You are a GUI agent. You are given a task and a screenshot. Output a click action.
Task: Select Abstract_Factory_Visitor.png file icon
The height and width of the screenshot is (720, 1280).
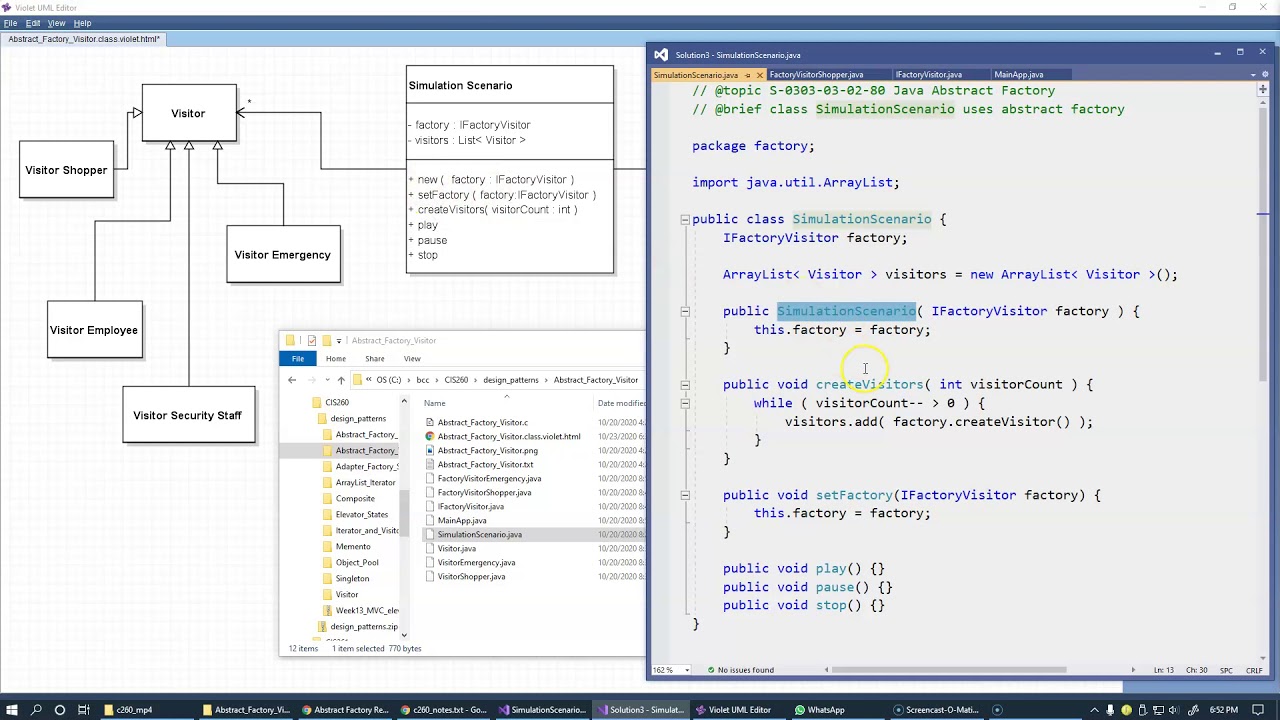(x=430, y=451)
